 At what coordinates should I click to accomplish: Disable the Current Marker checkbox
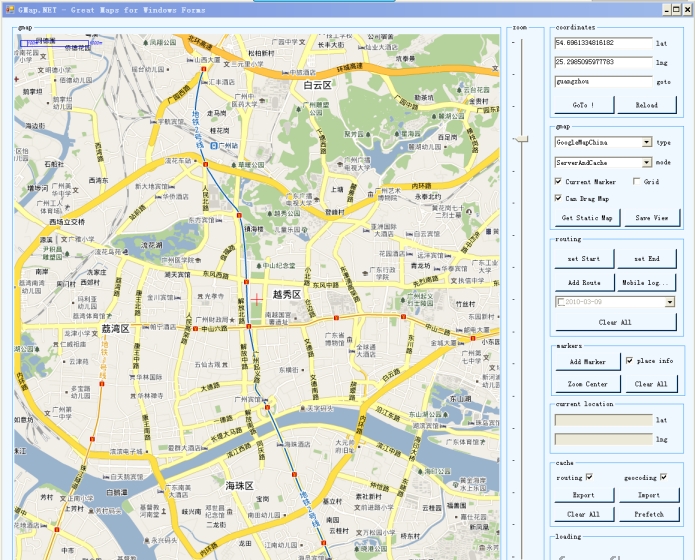pyautogui.click(x=559, y=182)
